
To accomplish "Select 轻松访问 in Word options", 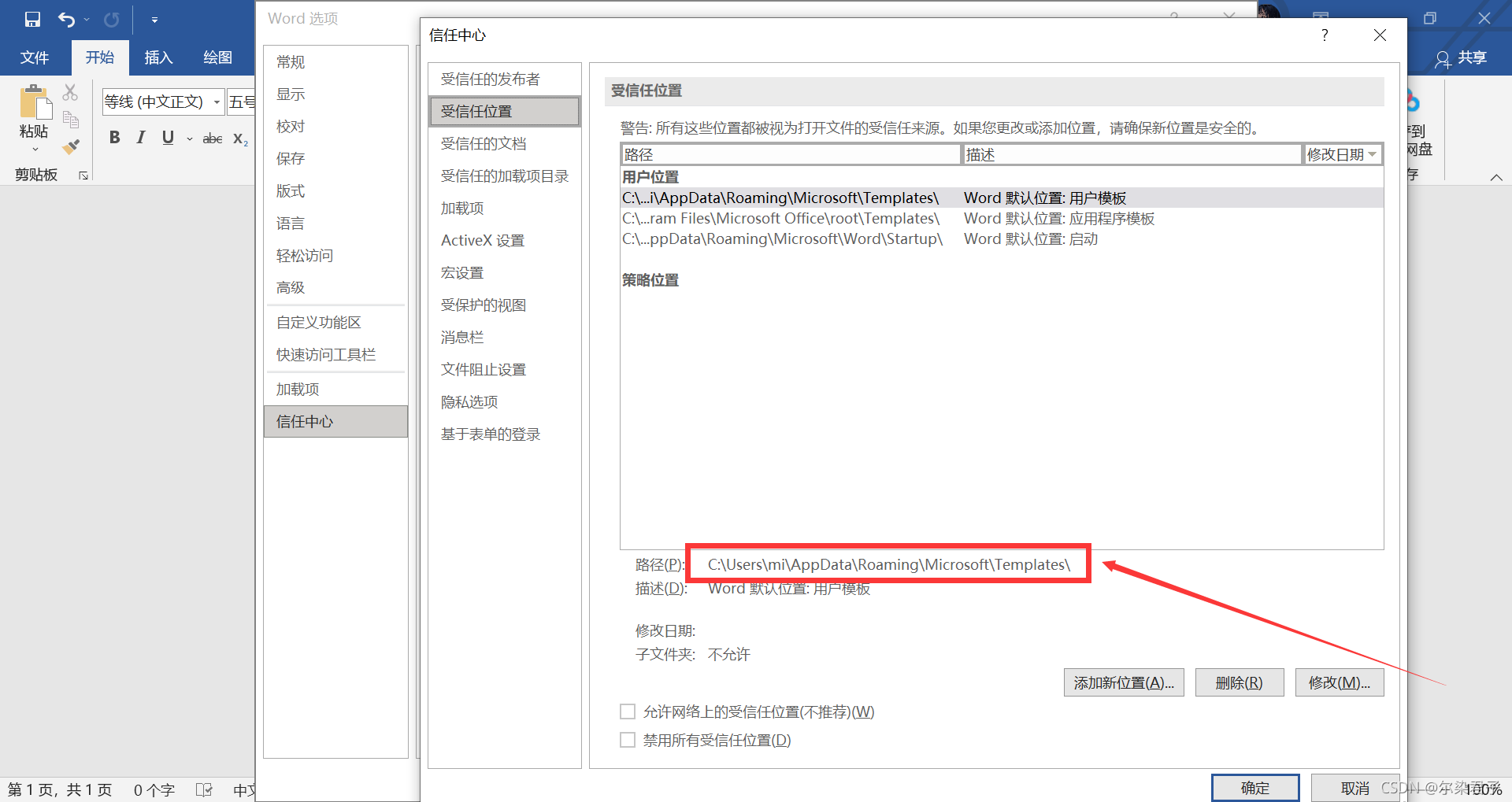I will pos(335,256).
